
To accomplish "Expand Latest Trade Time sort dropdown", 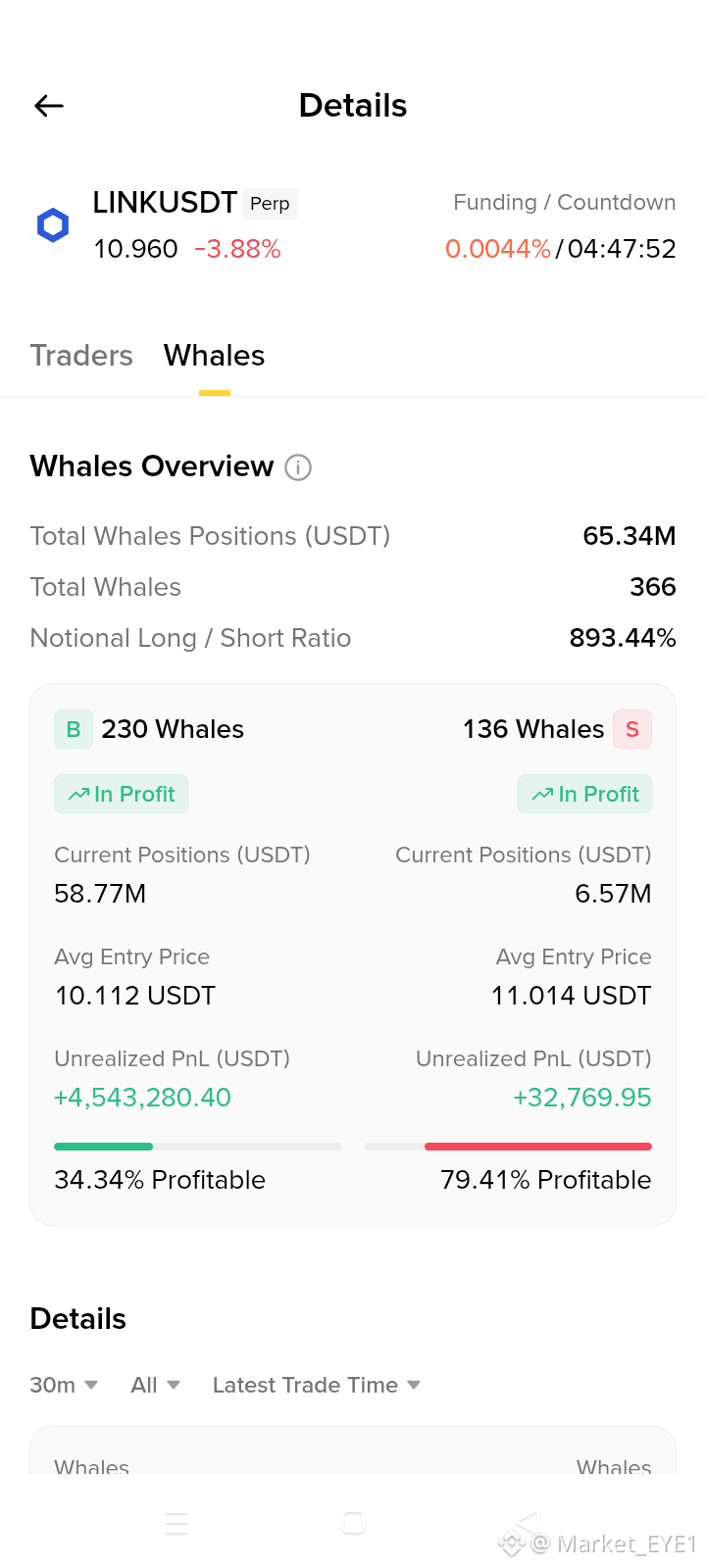I will pyautogui.click(x=317, y=1385).
